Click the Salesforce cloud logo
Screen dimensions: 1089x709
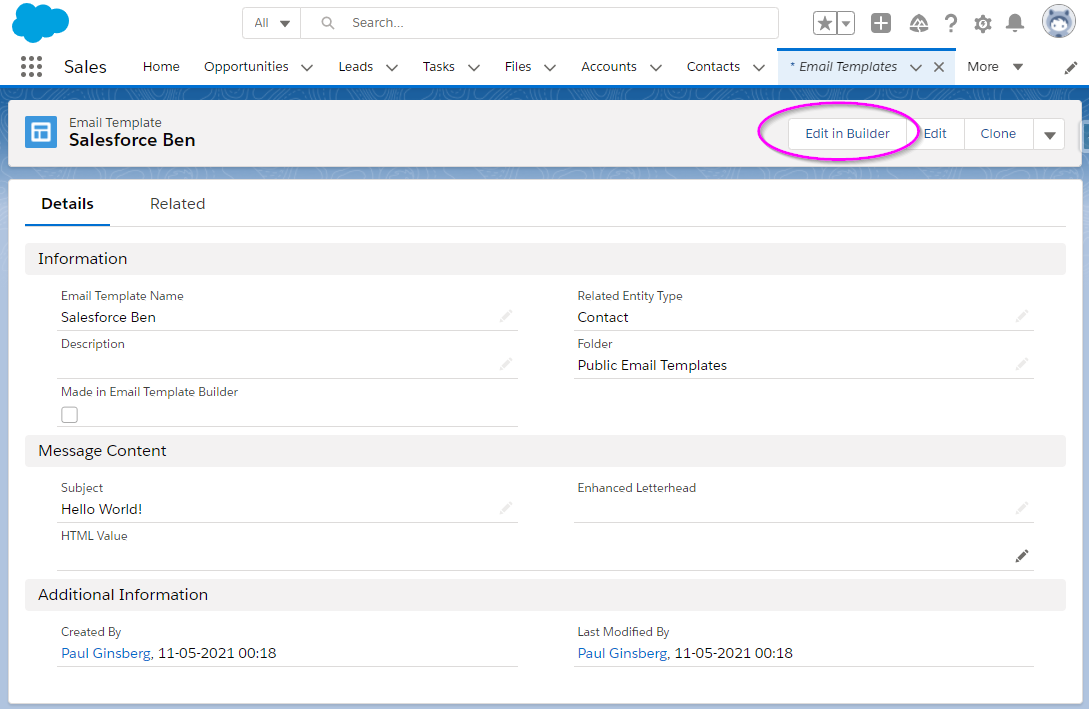click(x=40, y=22)
